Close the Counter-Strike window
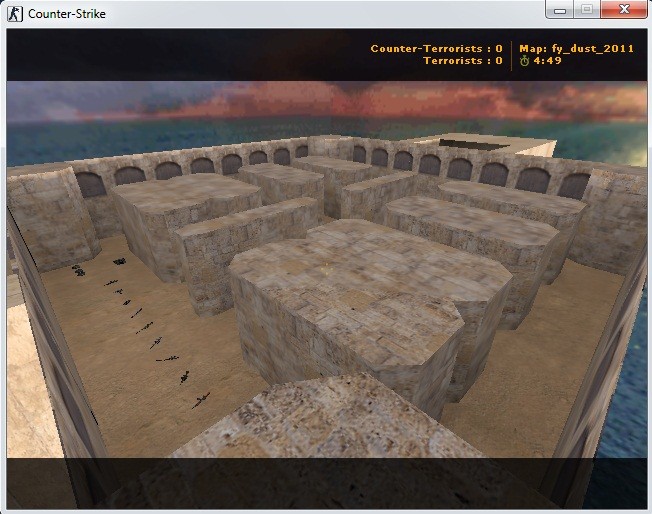Screen dimensions: 652x514 (623, 10)
